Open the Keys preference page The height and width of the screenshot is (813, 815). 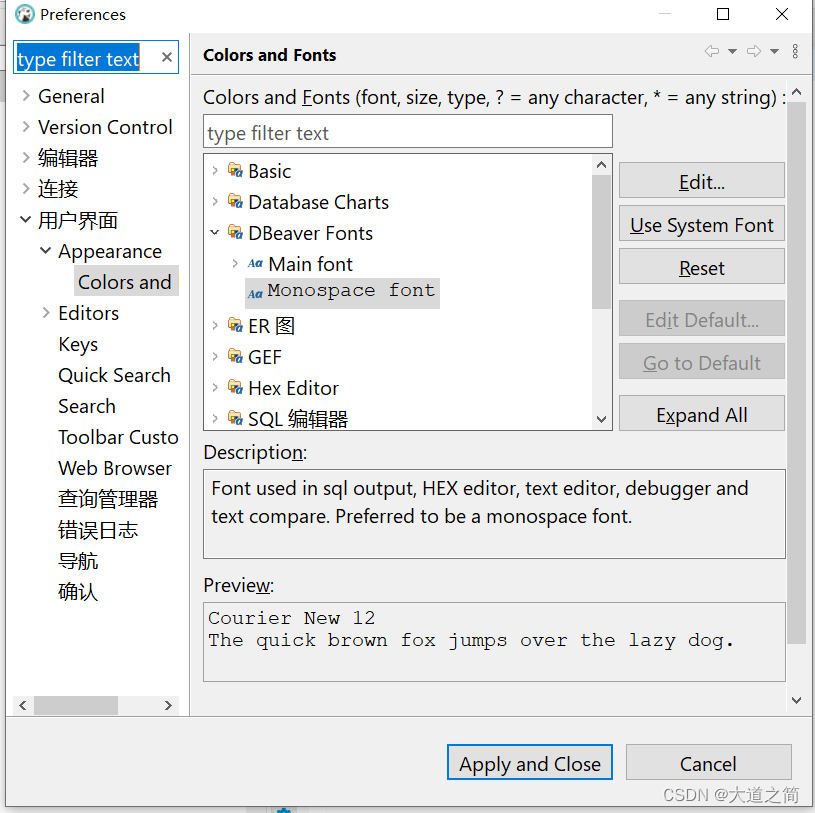point(78,344)
